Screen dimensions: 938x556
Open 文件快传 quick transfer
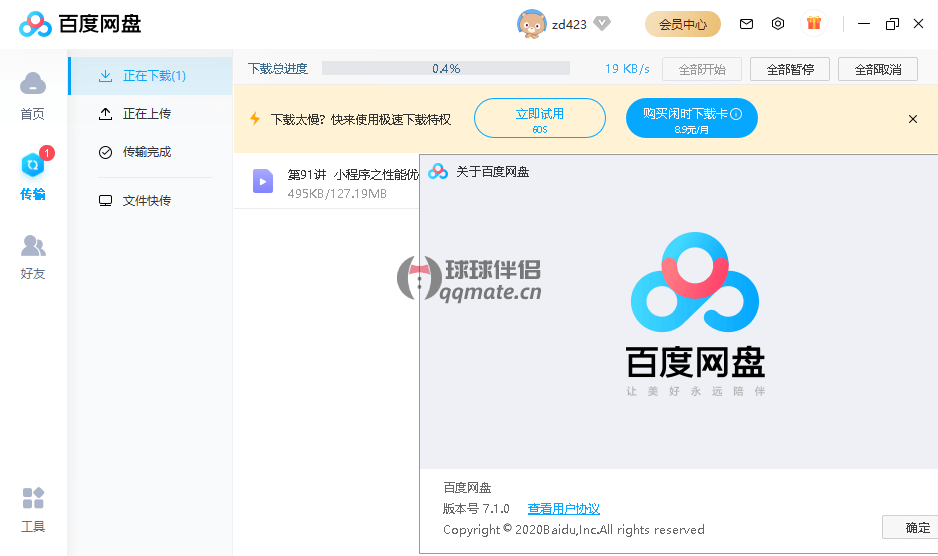pos(146,201)
